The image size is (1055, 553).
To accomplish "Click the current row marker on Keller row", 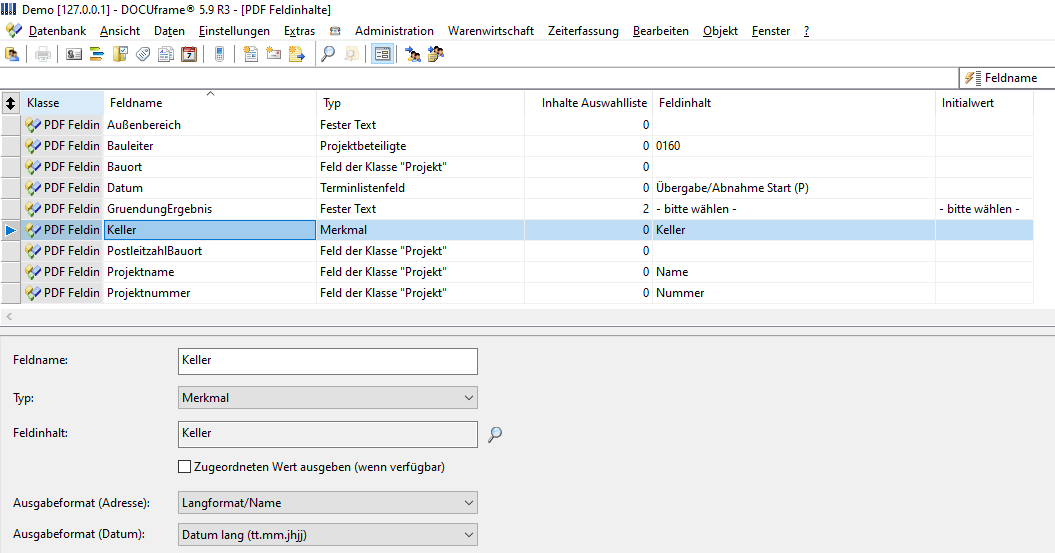I will [x=11, y=230].
